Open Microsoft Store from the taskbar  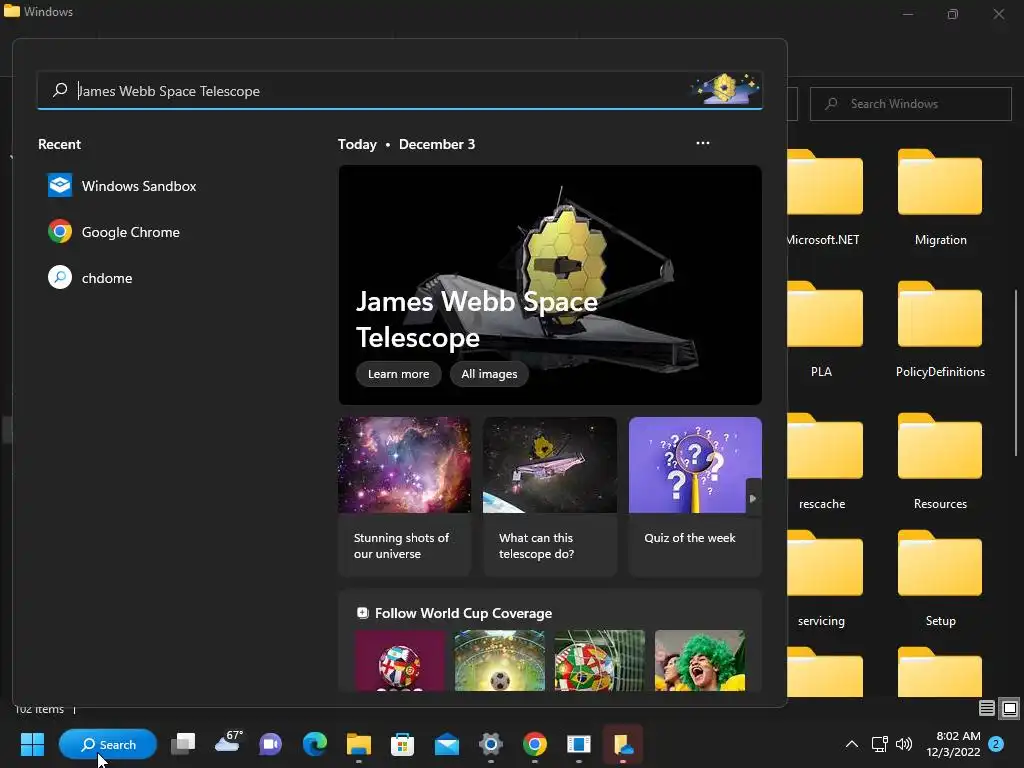point(402,744)
